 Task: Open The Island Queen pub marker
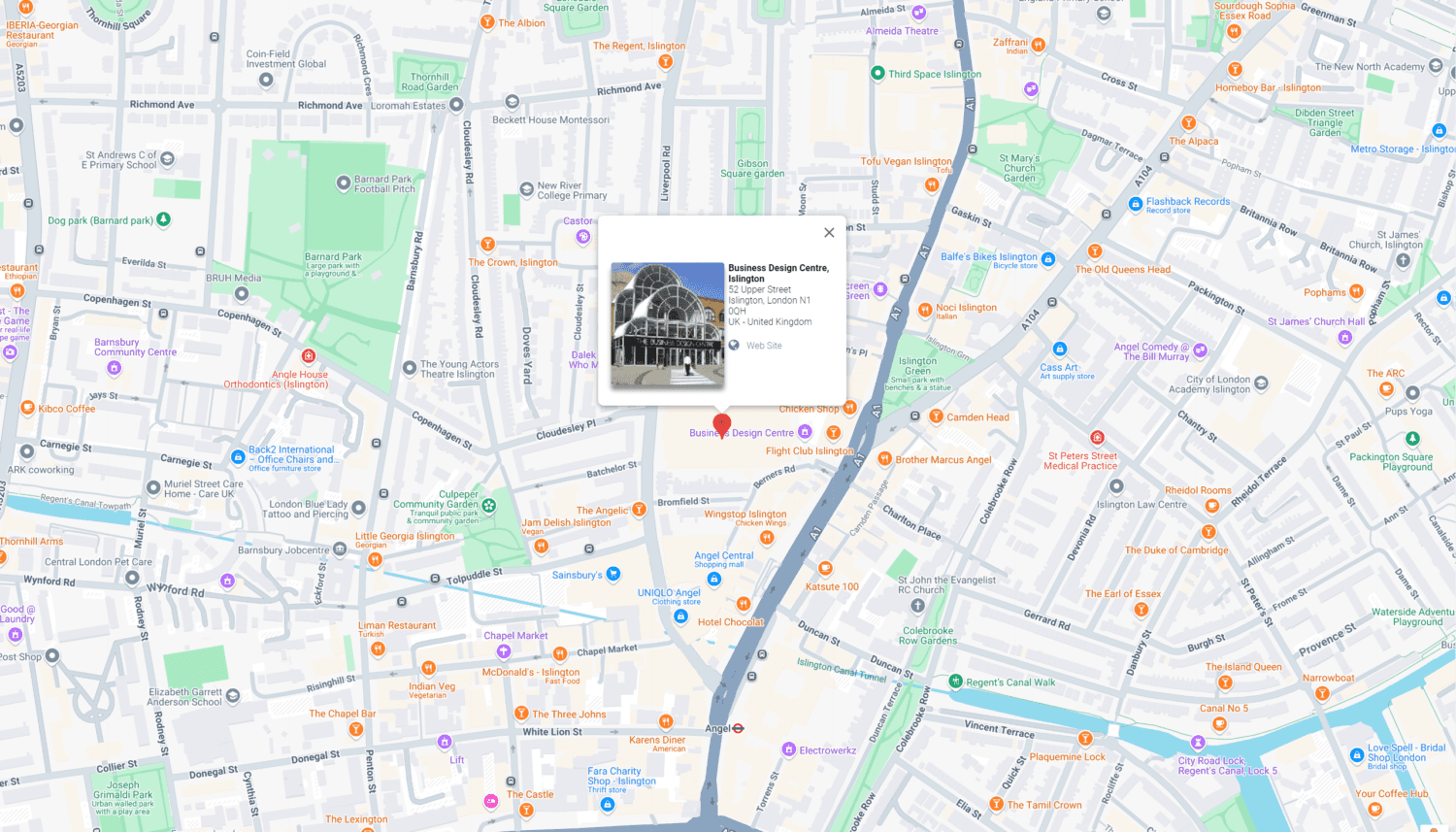[1225, 682]
